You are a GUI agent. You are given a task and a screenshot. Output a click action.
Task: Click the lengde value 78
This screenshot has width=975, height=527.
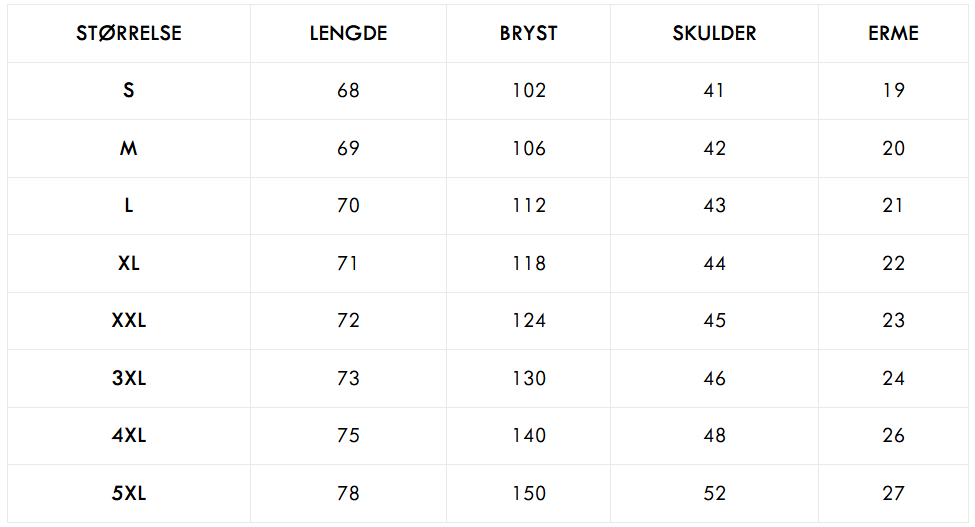click(348, 493)
